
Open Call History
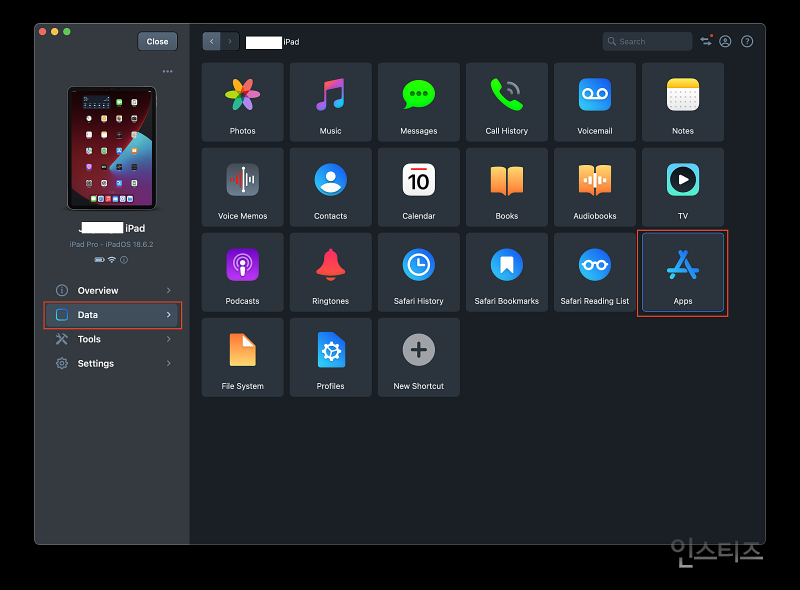tap(507, 102)
